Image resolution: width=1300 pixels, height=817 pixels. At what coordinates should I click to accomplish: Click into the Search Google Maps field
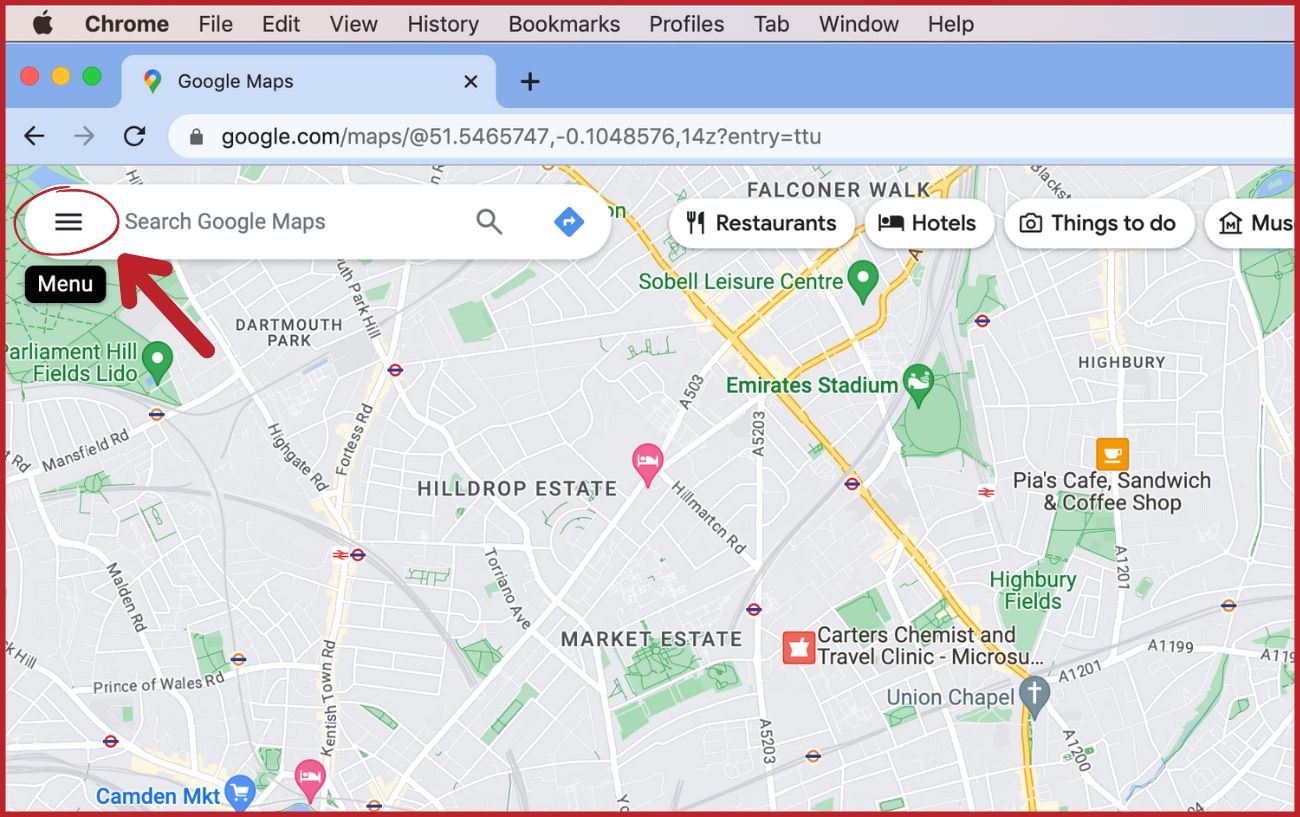pyautogui.click(x=290, y=222)
